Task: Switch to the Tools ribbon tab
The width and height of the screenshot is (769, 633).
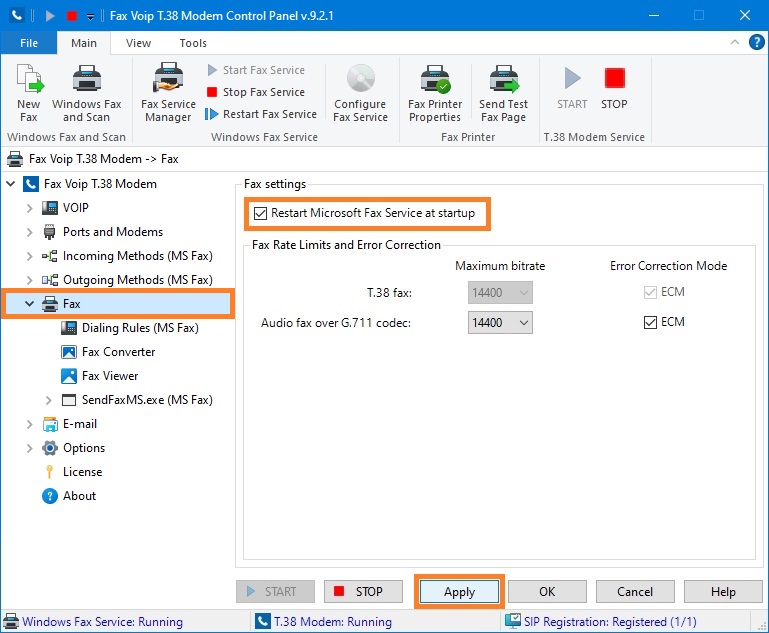Action: point(193,43)
